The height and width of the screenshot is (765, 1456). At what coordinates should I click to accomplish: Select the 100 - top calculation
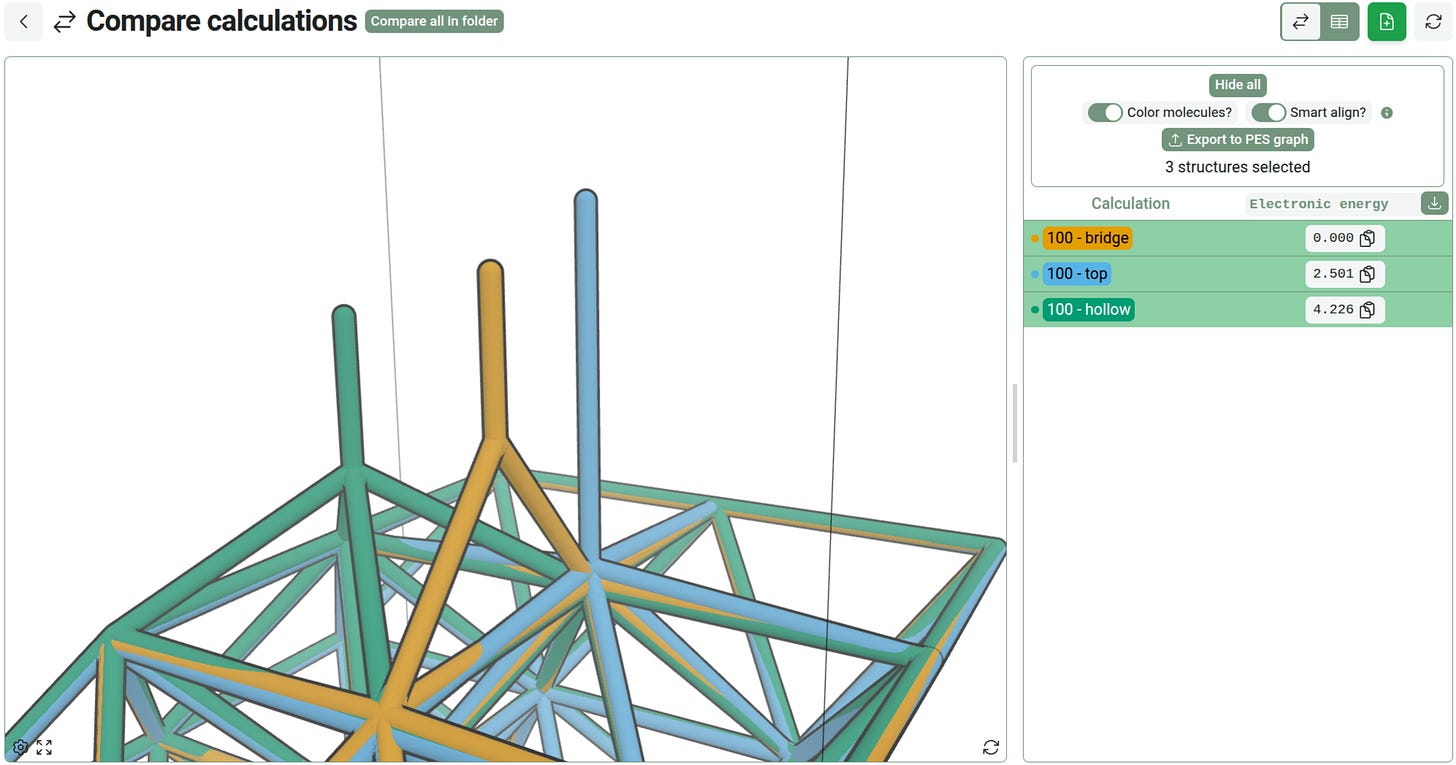[1077, 274]
